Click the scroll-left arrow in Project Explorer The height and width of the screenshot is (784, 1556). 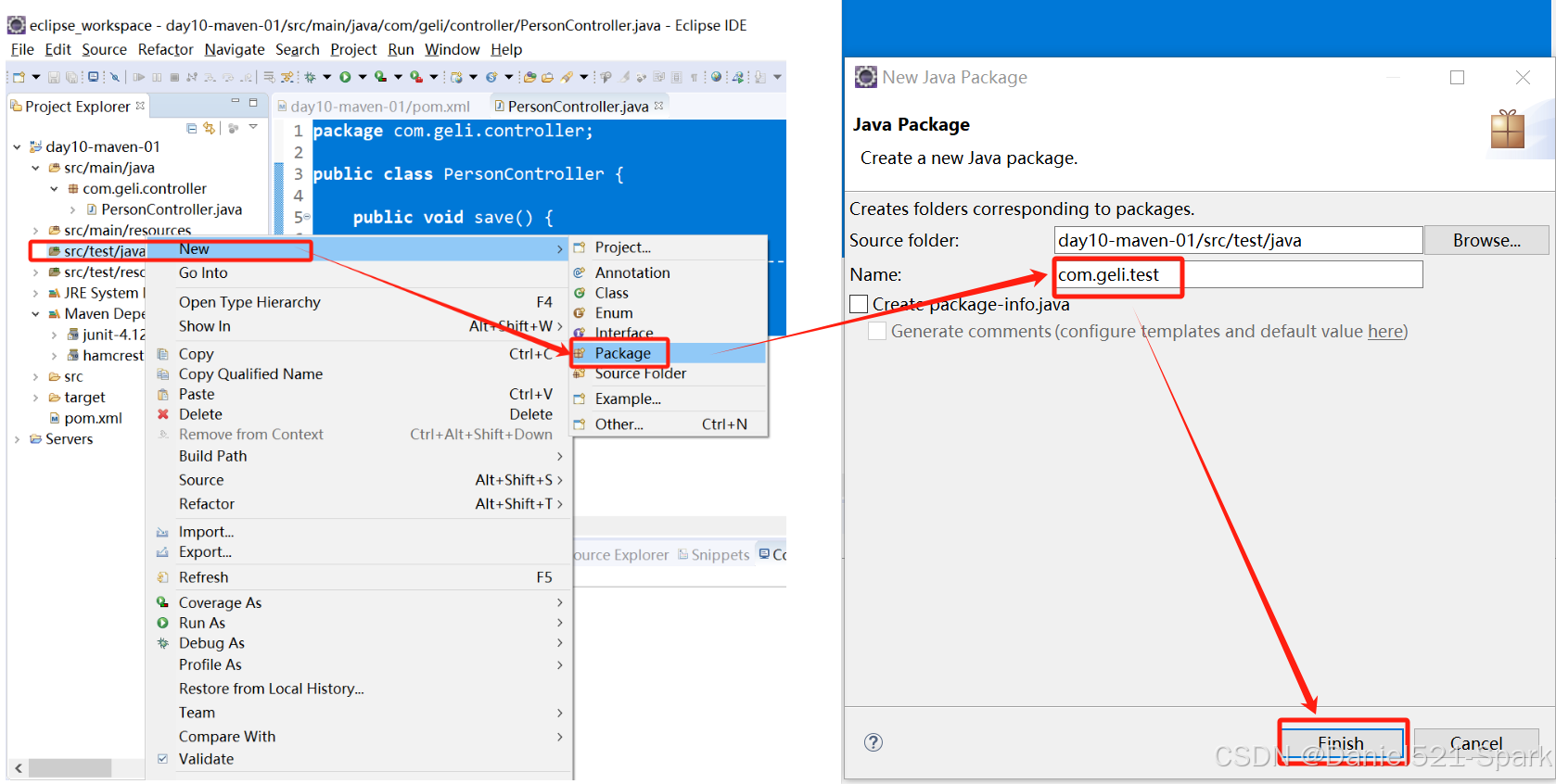(19, 768)
